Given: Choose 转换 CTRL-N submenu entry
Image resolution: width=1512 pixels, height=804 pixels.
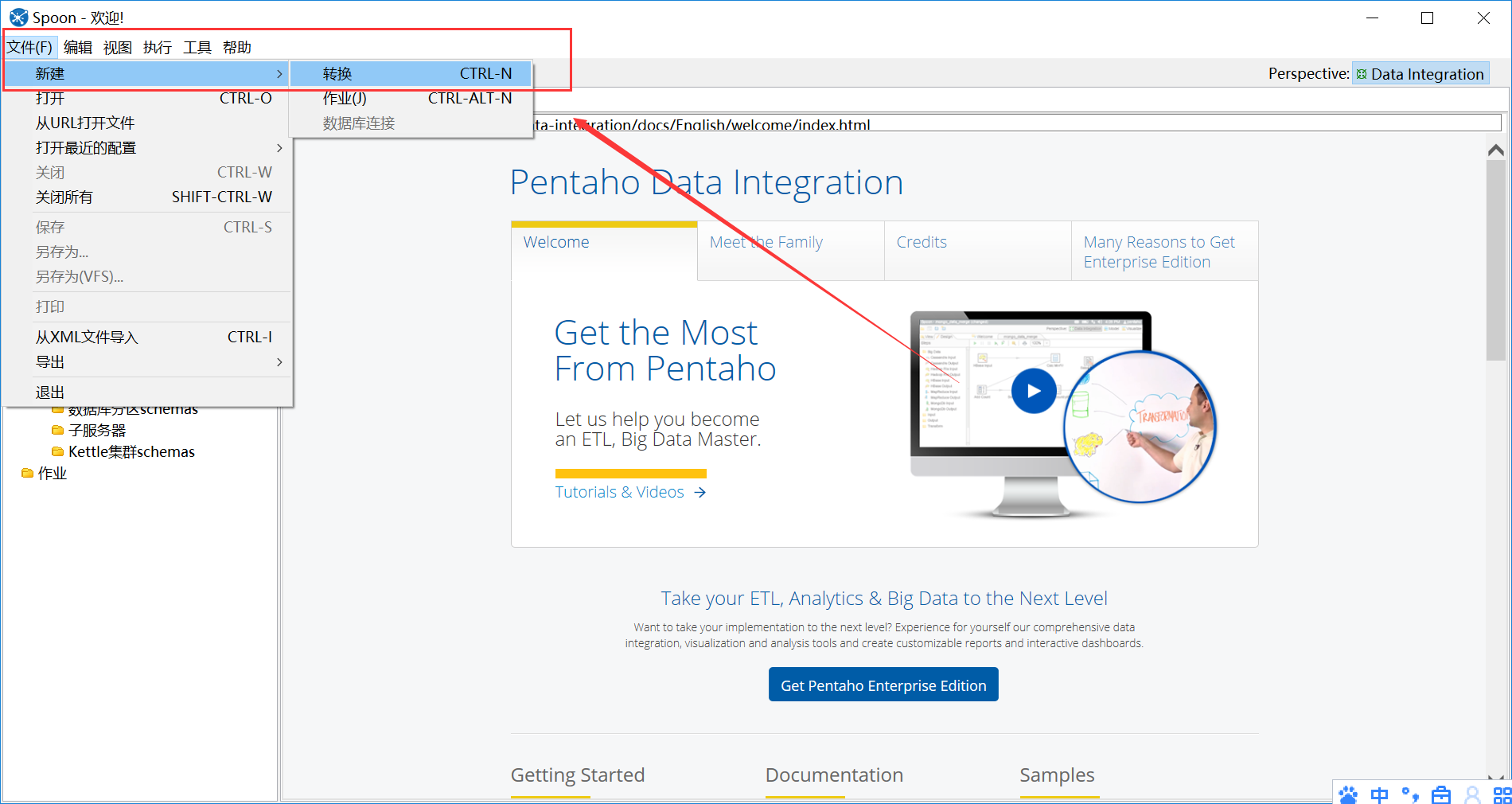Looking at the screenshot, I should coord(411,73).
